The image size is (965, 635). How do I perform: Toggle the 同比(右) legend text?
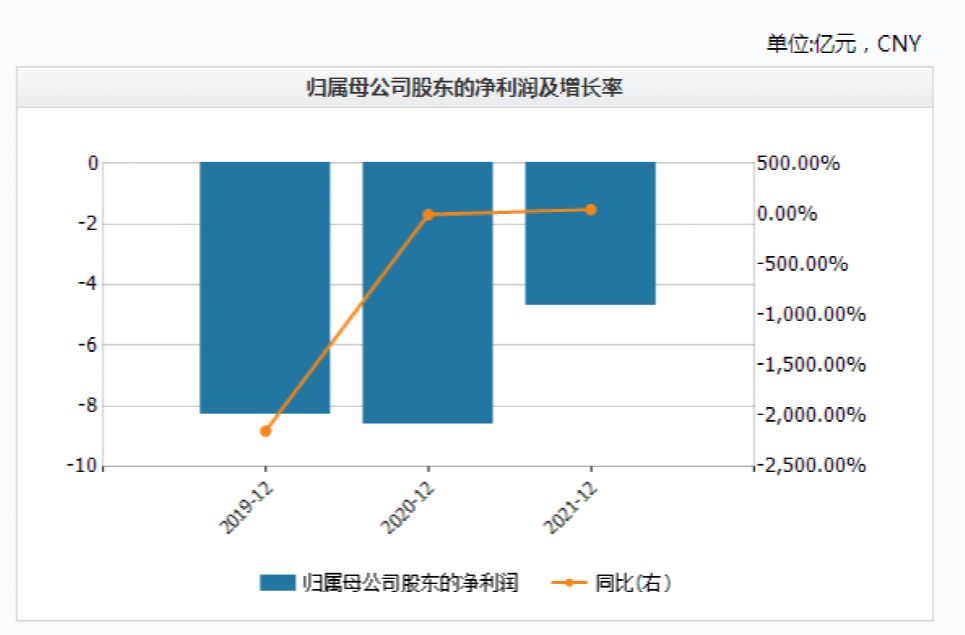click(632, 583)
